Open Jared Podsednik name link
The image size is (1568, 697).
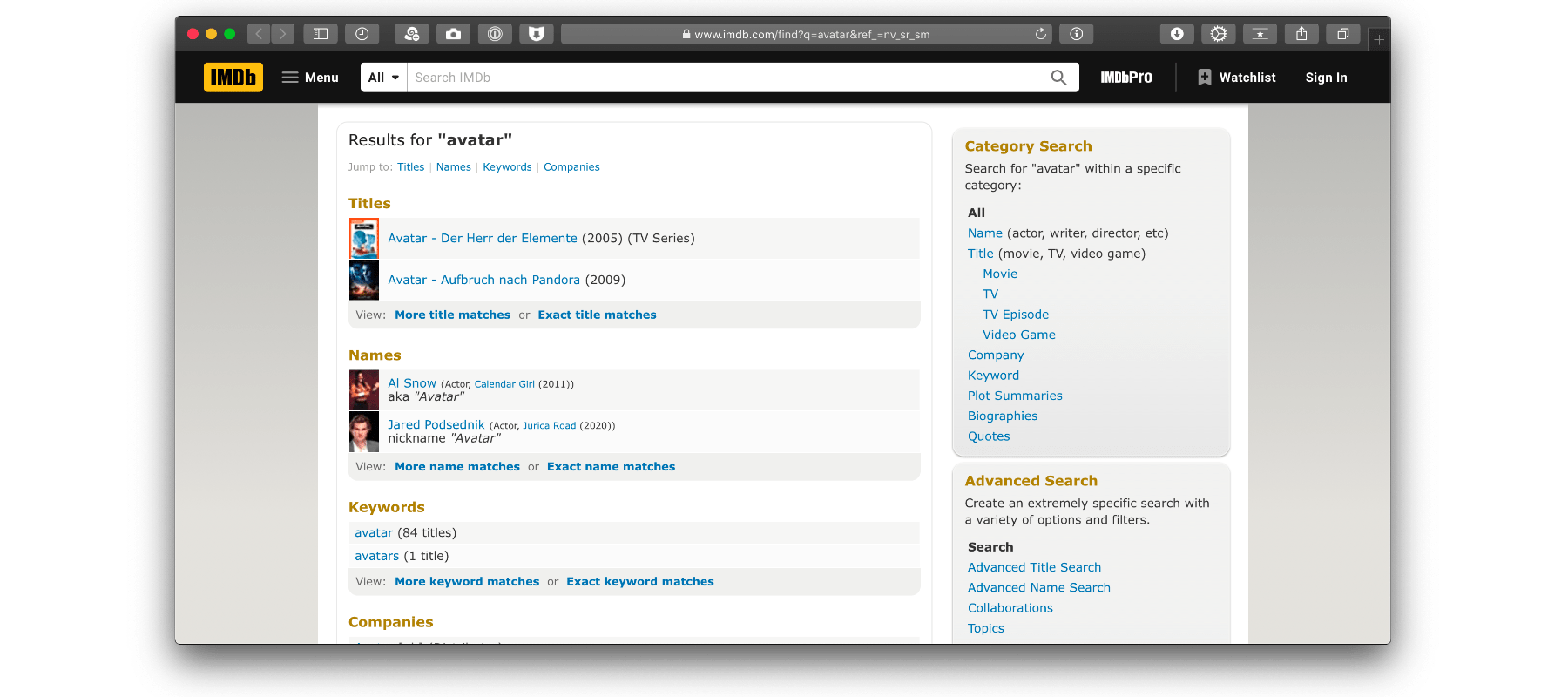coord(436,425)
